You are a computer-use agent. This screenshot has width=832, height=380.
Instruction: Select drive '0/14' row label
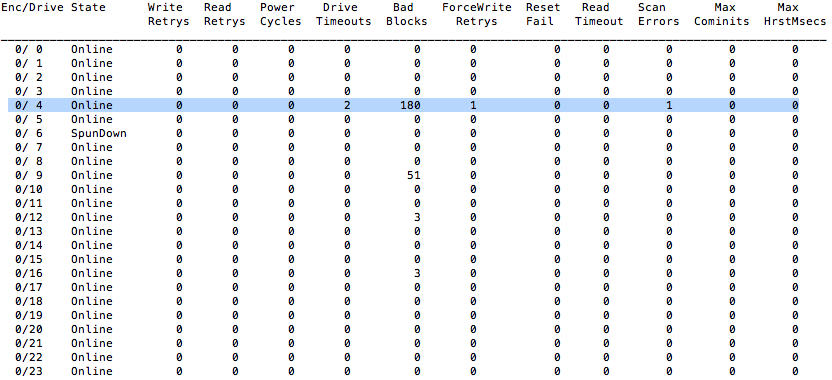click(x=29, y=245)
